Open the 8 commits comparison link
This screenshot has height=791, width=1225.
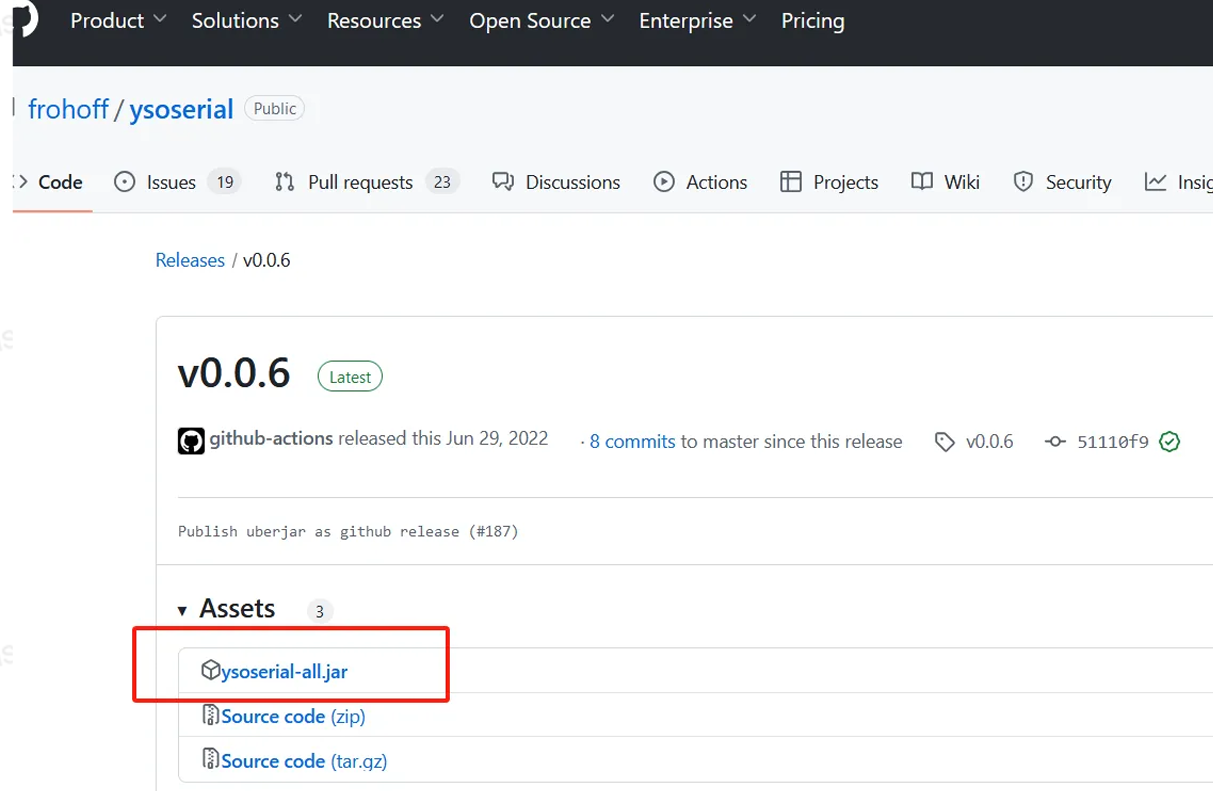[632, 441]
